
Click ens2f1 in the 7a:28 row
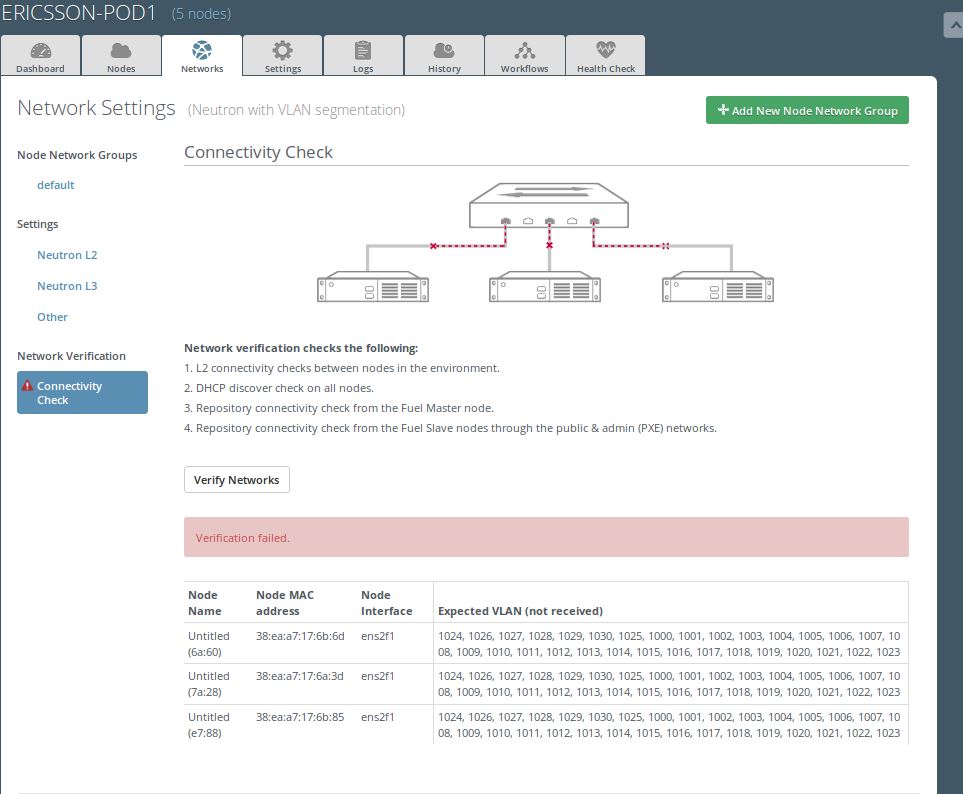tap(378, 676)
